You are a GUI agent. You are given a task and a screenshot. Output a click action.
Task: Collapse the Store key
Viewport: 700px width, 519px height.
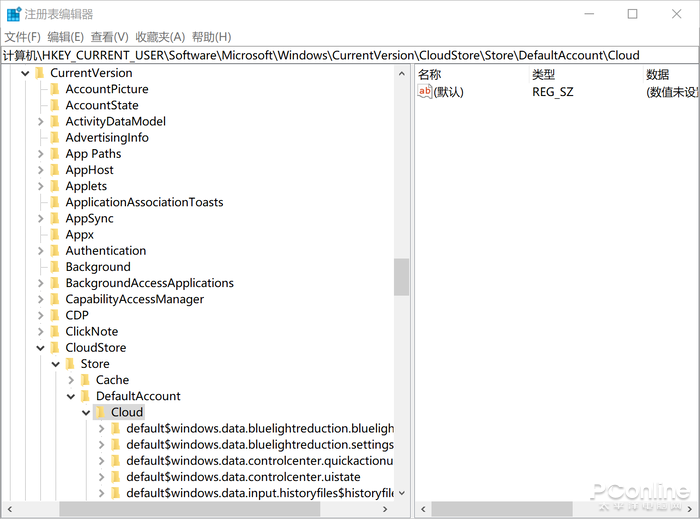(56, 364)
